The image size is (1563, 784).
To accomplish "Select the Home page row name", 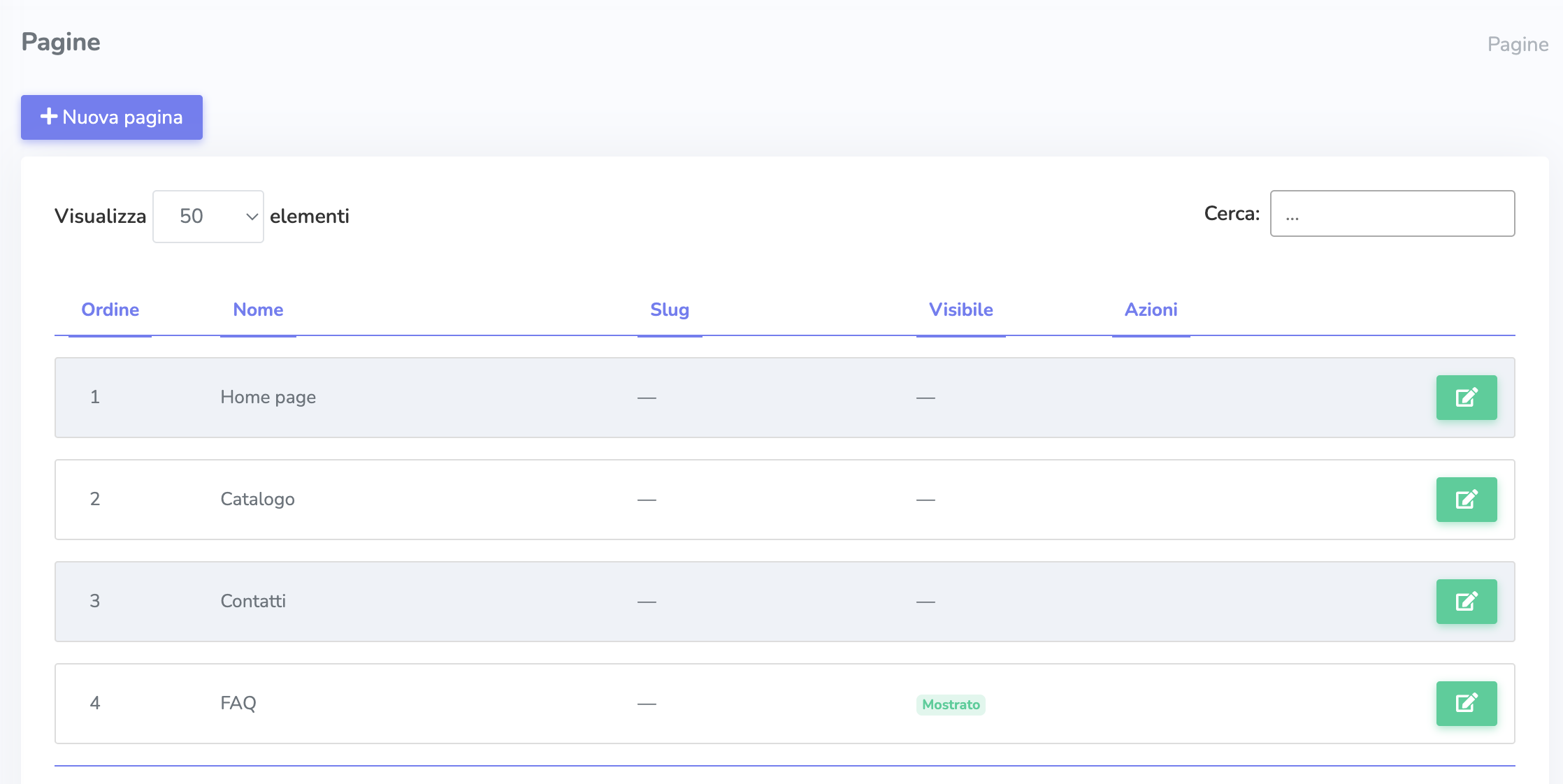I will point(268,398).
